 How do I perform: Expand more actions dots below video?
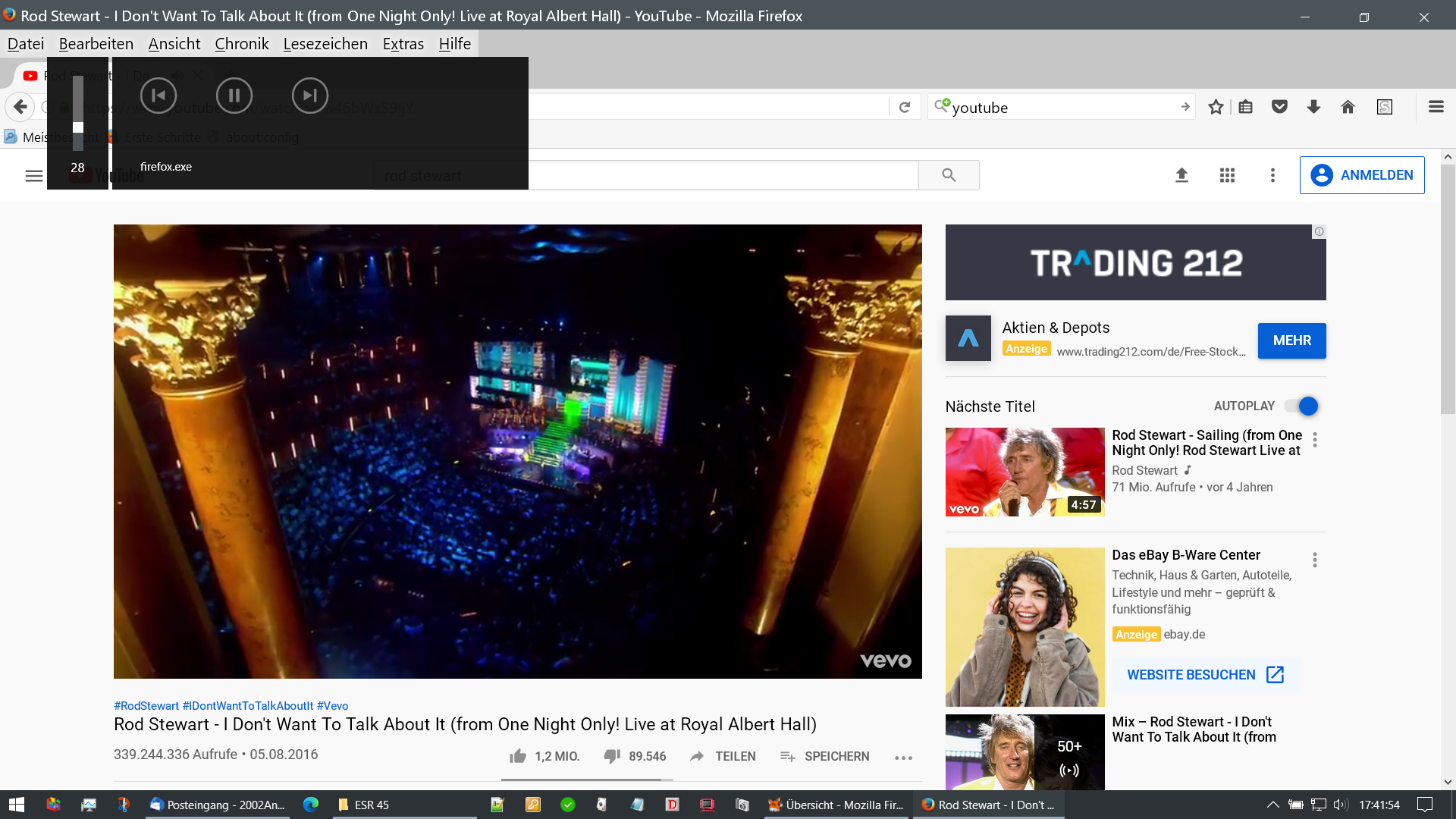[902, 758]
